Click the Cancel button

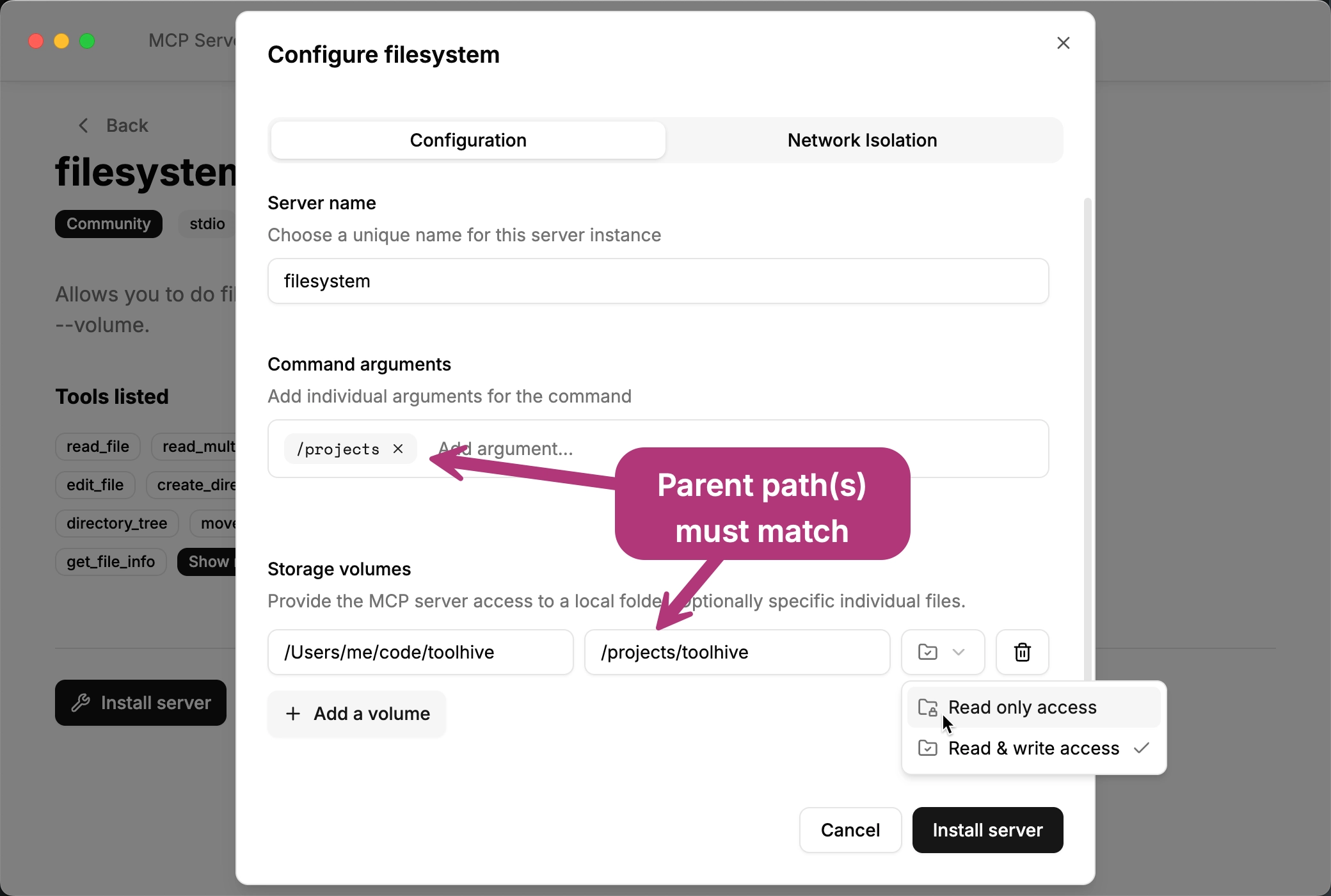click(x=850, y=830)
